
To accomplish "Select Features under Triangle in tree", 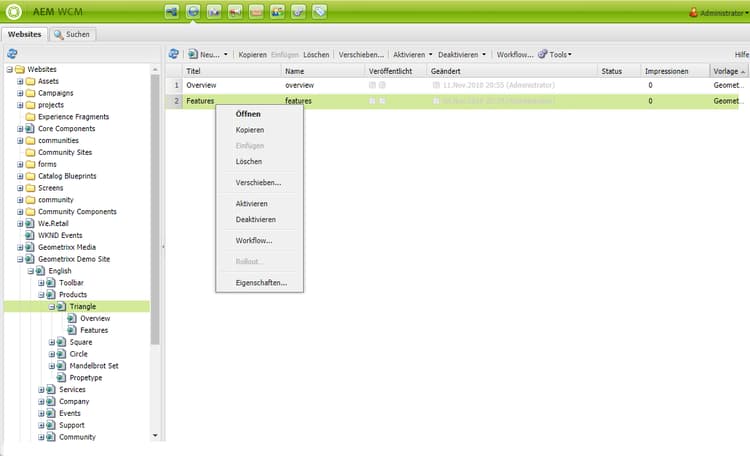I will click(x=94, y=330).
